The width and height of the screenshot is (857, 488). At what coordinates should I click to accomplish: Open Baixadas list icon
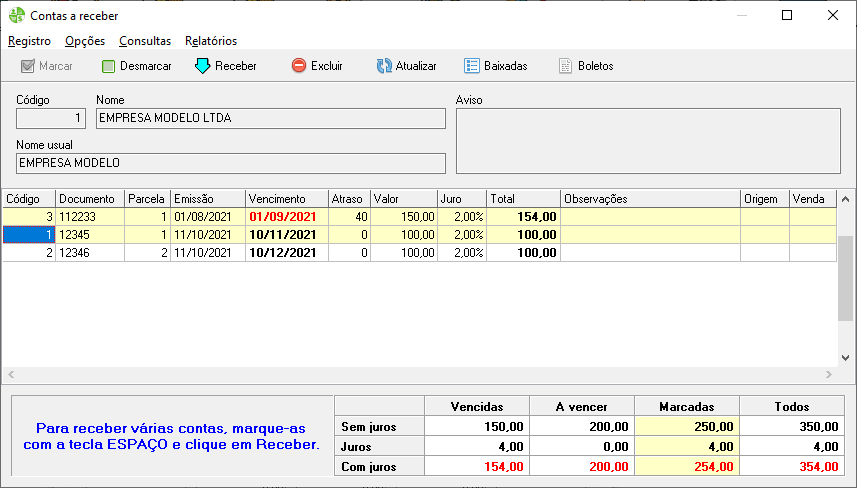[x=472, y=66]
